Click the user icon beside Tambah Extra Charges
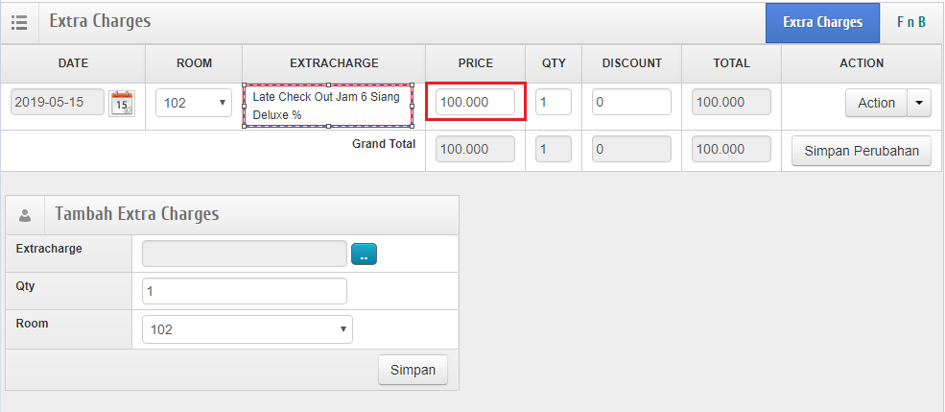Viewport: 945px width, 412px height. pyautogui.click(x=26, y=215)
